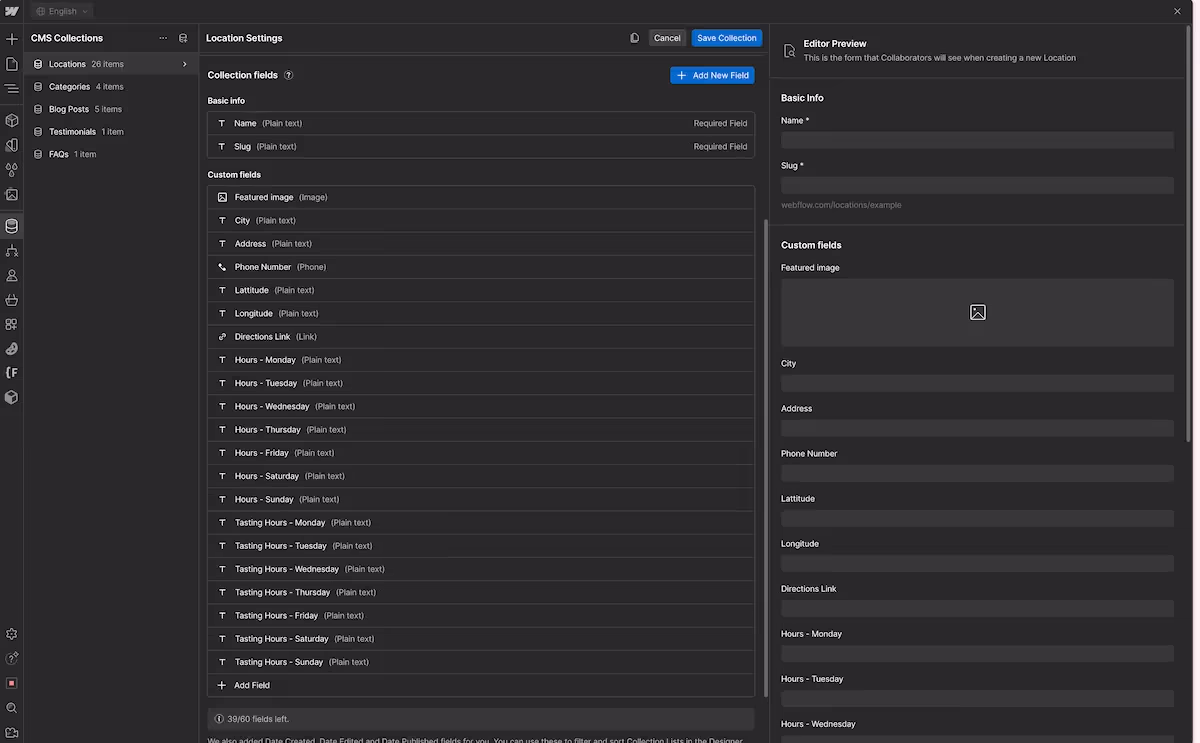Image resolution: width=1200 pixels, height=743 pixels.
Task: Click the Collection fields help icon
Action: [289, 75]
